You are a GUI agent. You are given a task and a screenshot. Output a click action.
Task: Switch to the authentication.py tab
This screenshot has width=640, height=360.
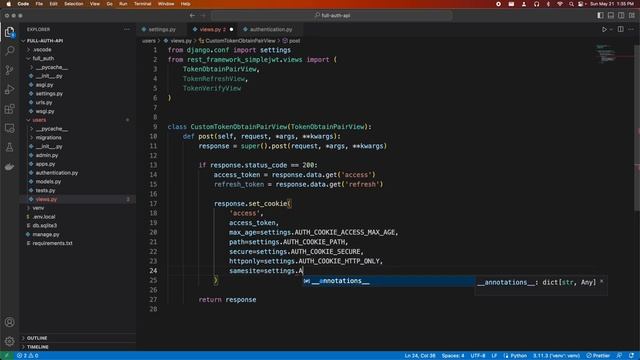click(271, 29)
